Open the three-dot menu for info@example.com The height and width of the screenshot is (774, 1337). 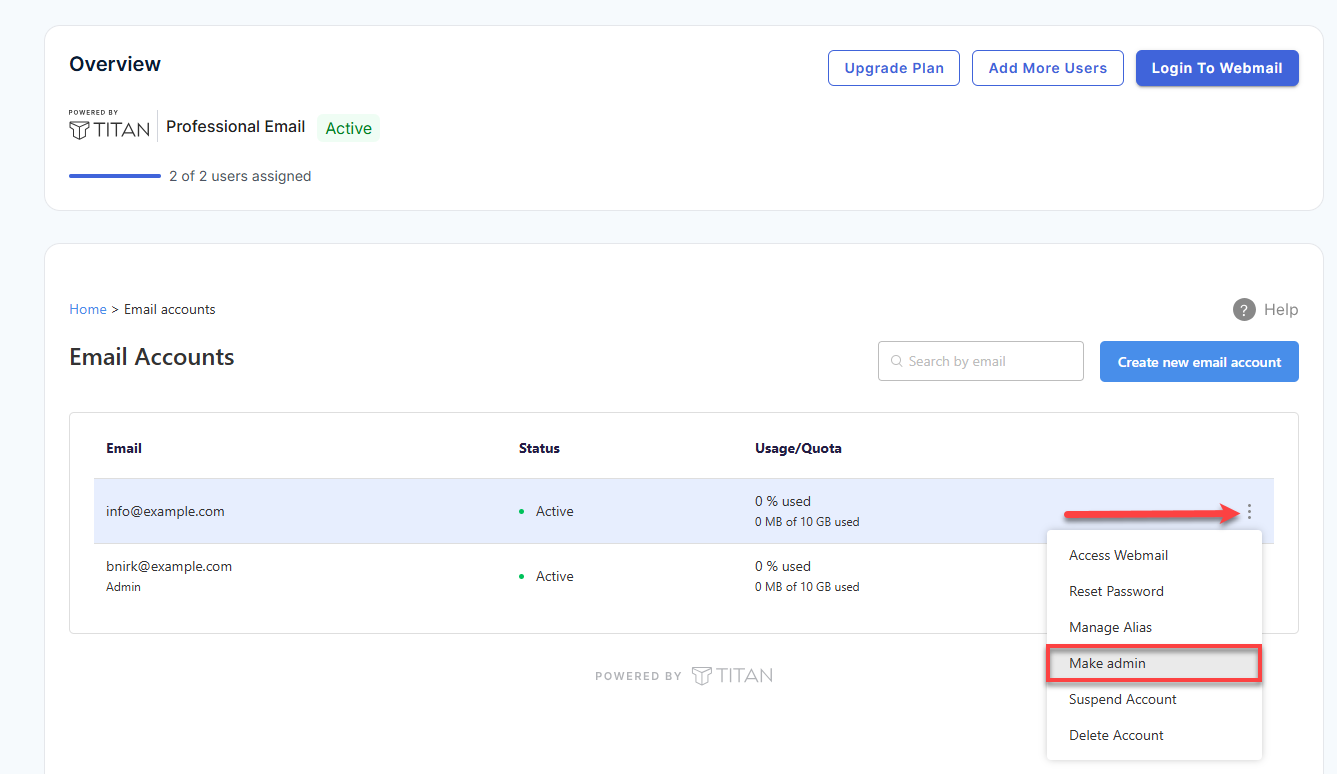coord(1249,512)
